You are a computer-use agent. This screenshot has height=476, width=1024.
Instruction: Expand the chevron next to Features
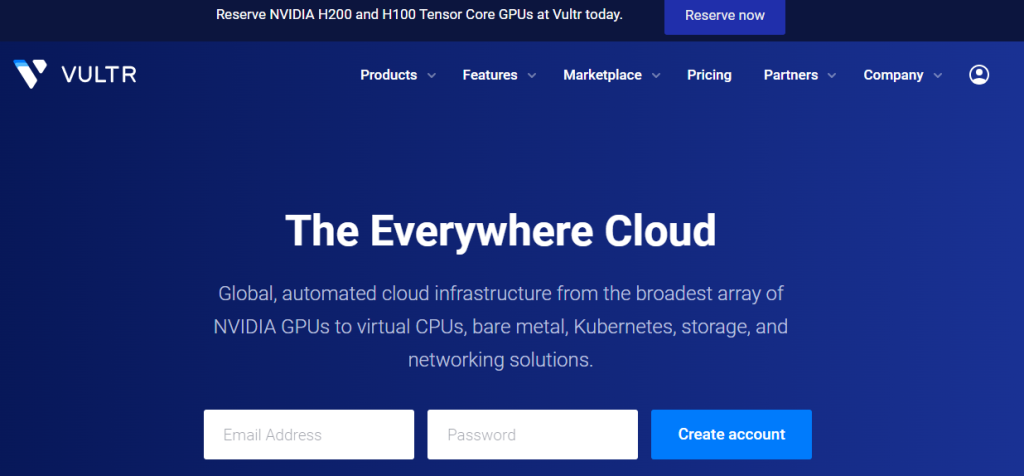[532, 76]
